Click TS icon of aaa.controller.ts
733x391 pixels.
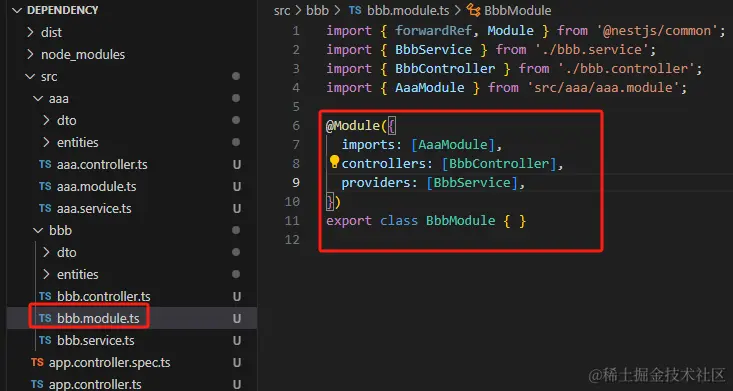tap(45, 165)
